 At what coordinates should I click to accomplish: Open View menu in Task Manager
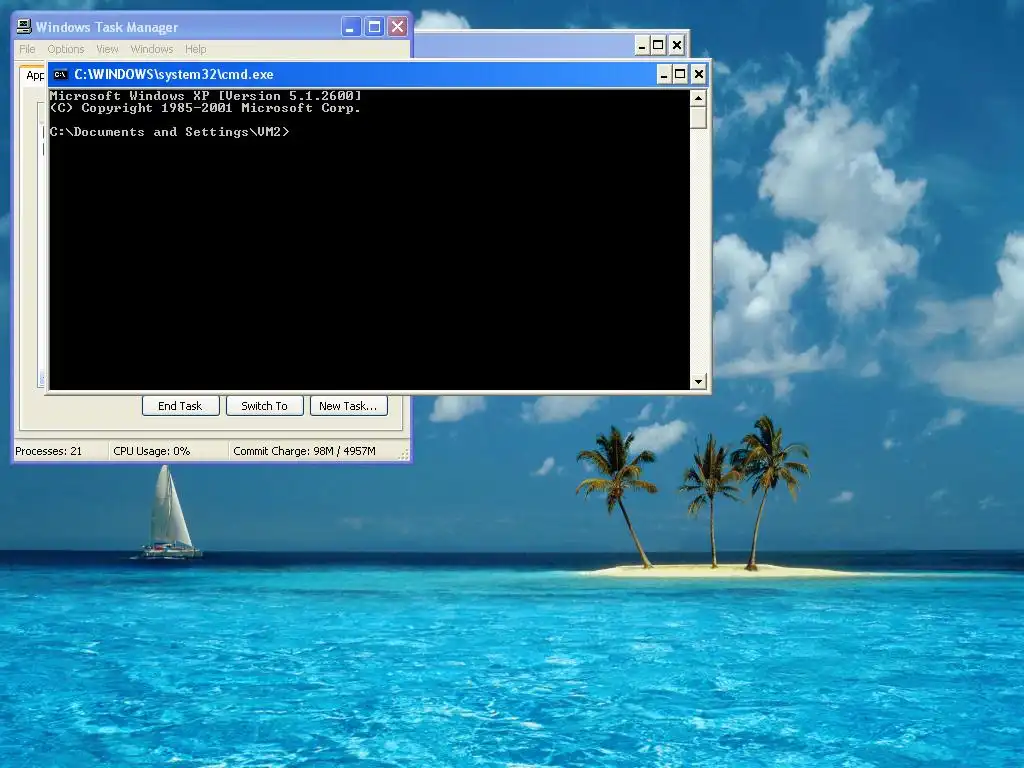click(107, 49)
